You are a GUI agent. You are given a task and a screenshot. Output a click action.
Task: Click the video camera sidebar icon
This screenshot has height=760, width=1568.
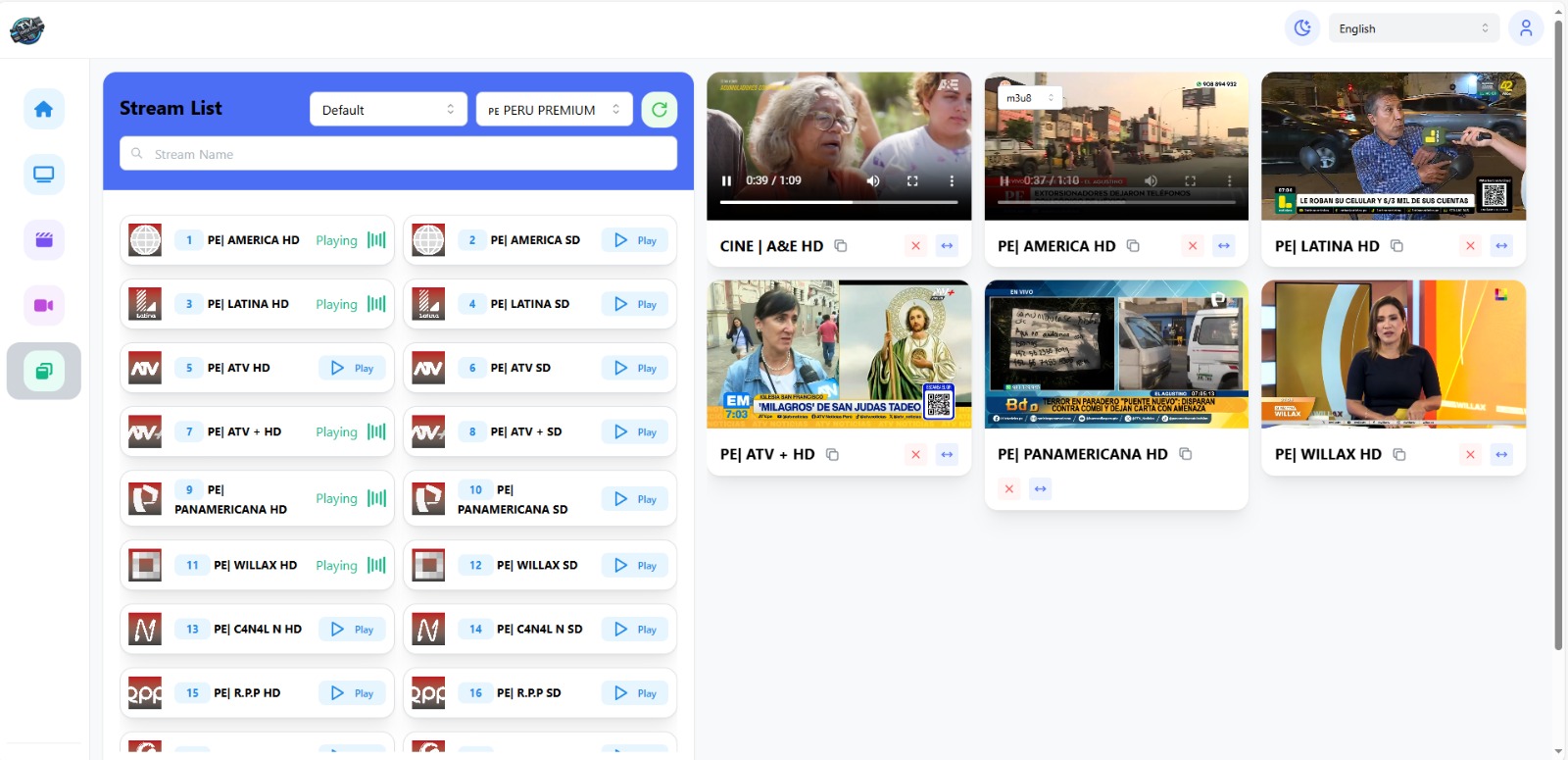tap(44, 305)
